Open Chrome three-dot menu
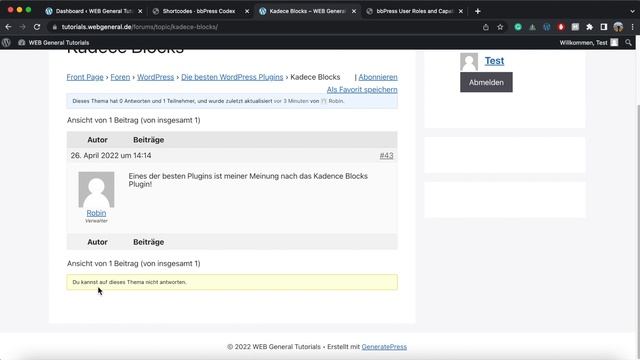The image size is (640, 360). [x=632, y=27]
